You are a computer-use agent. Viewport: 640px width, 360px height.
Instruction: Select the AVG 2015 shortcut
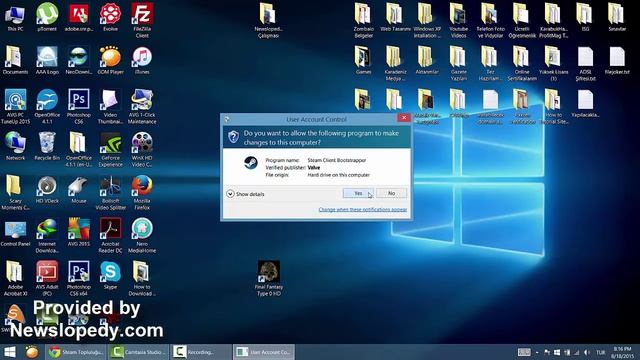click(79, 232)
